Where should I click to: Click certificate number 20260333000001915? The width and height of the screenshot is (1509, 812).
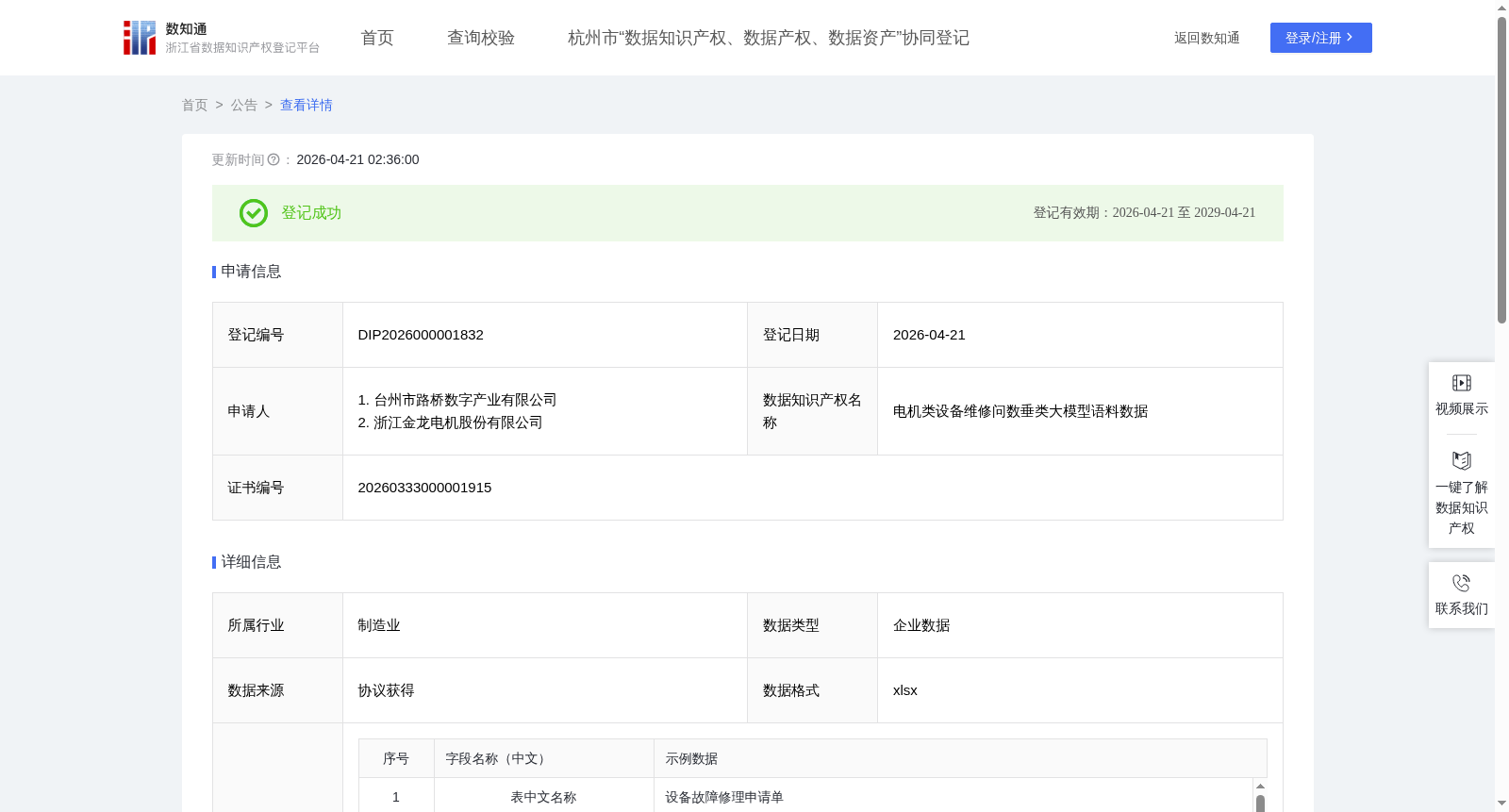tap(424, 488)
